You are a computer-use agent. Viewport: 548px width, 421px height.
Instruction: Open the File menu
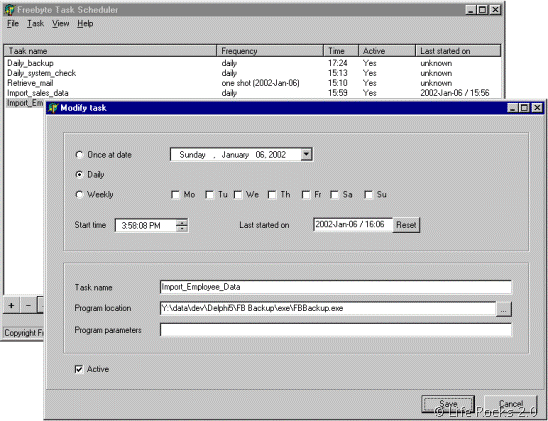13,23
